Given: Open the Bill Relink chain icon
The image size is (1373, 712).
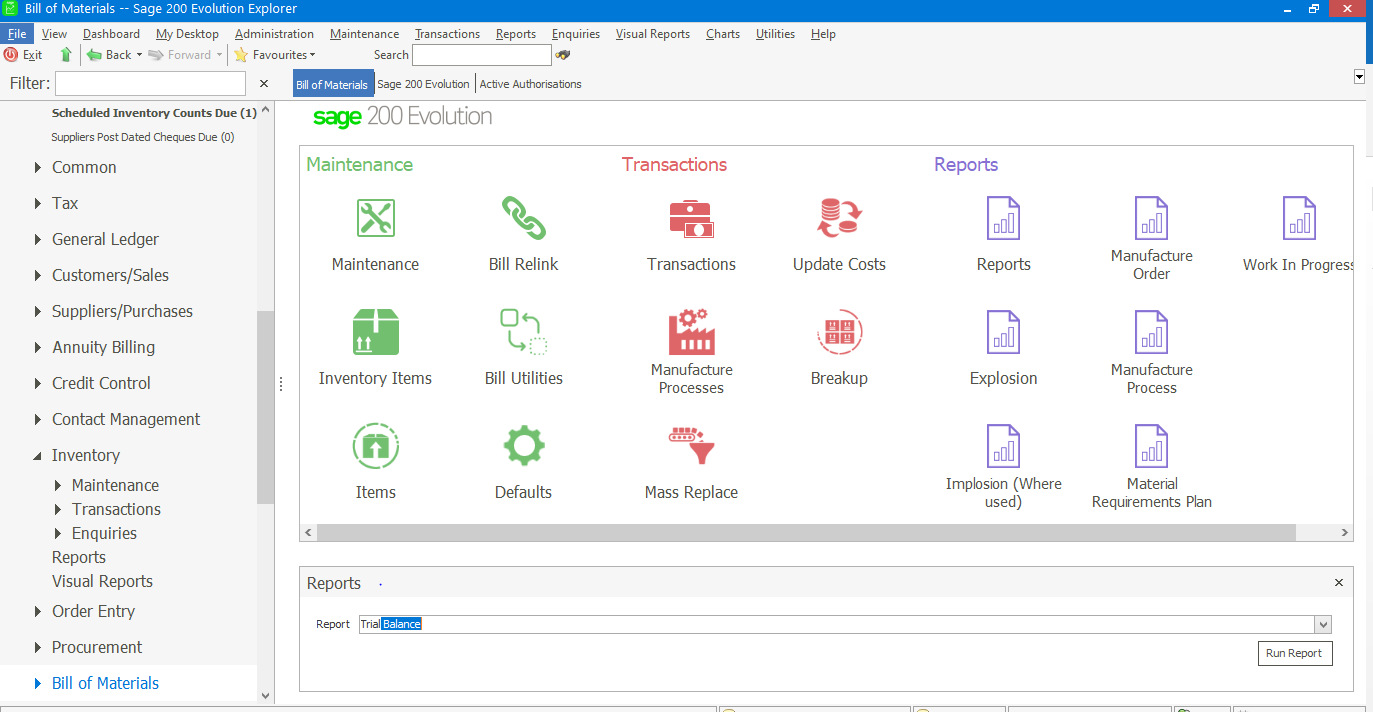Looking at the screenshot, I should point(523,218).
